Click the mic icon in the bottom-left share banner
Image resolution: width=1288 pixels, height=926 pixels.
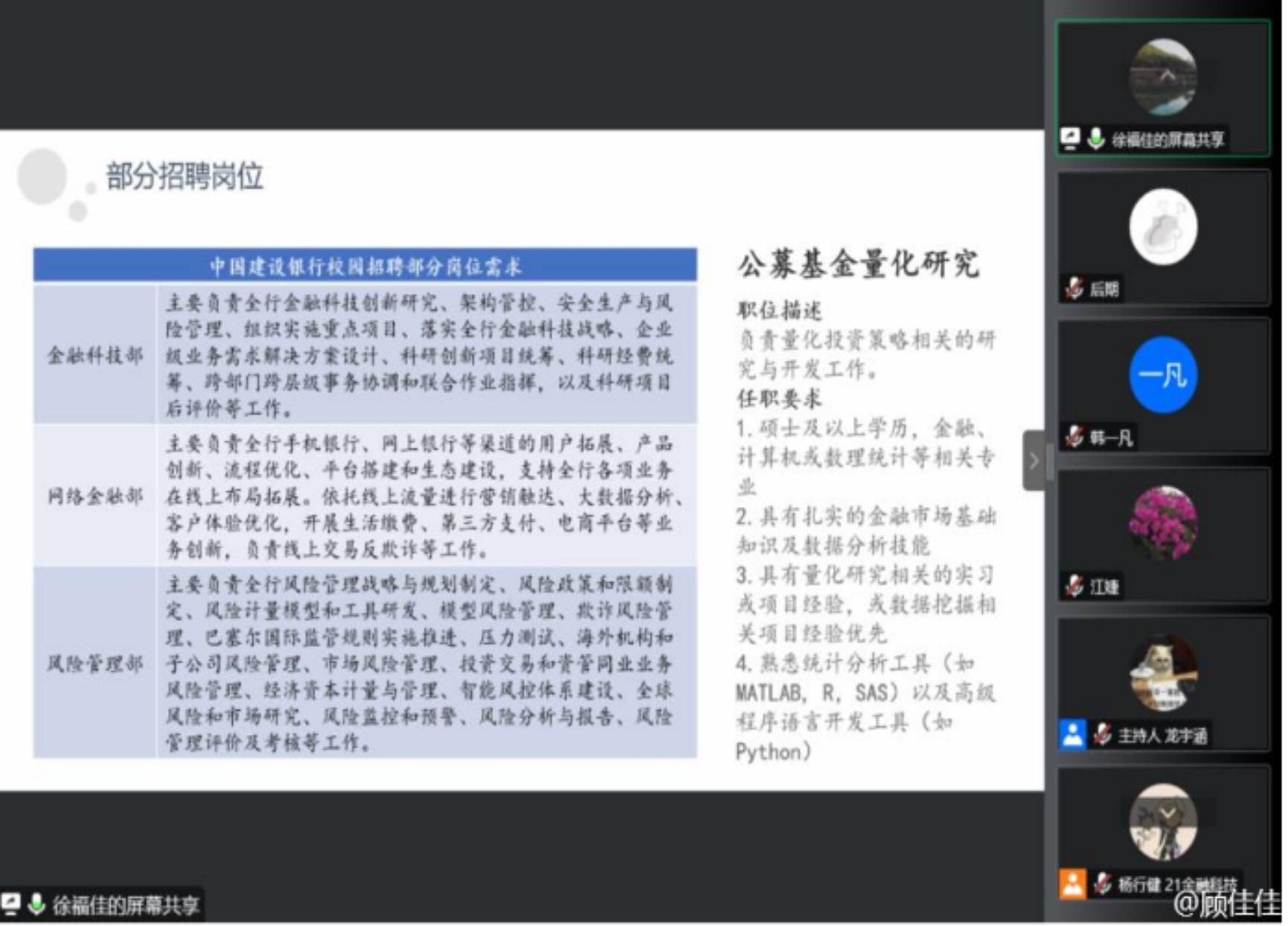point(35,904)
